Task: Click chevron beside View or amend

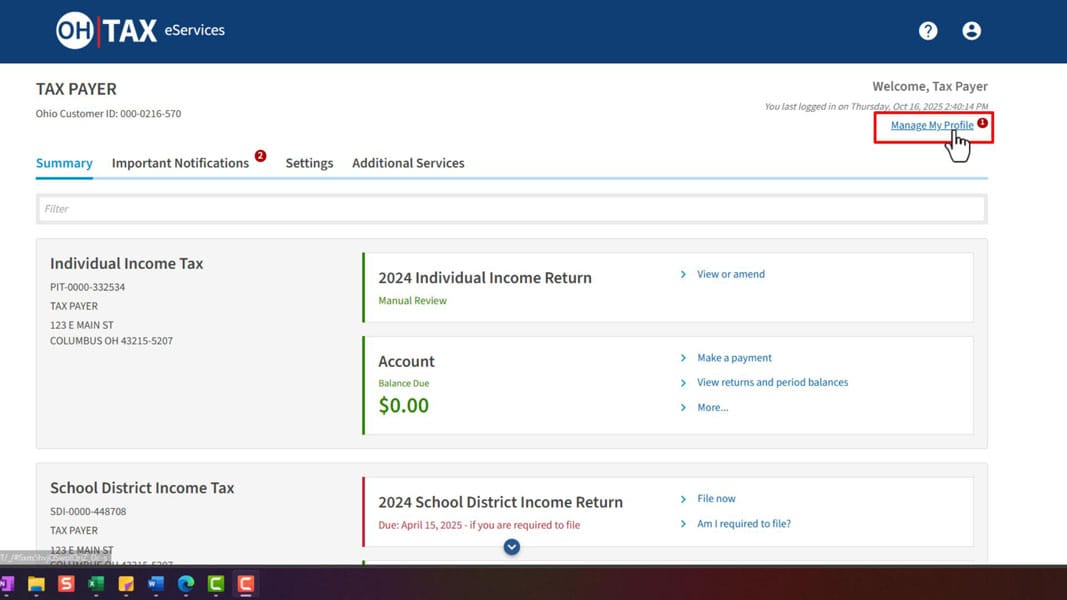Action: [683, 274]
